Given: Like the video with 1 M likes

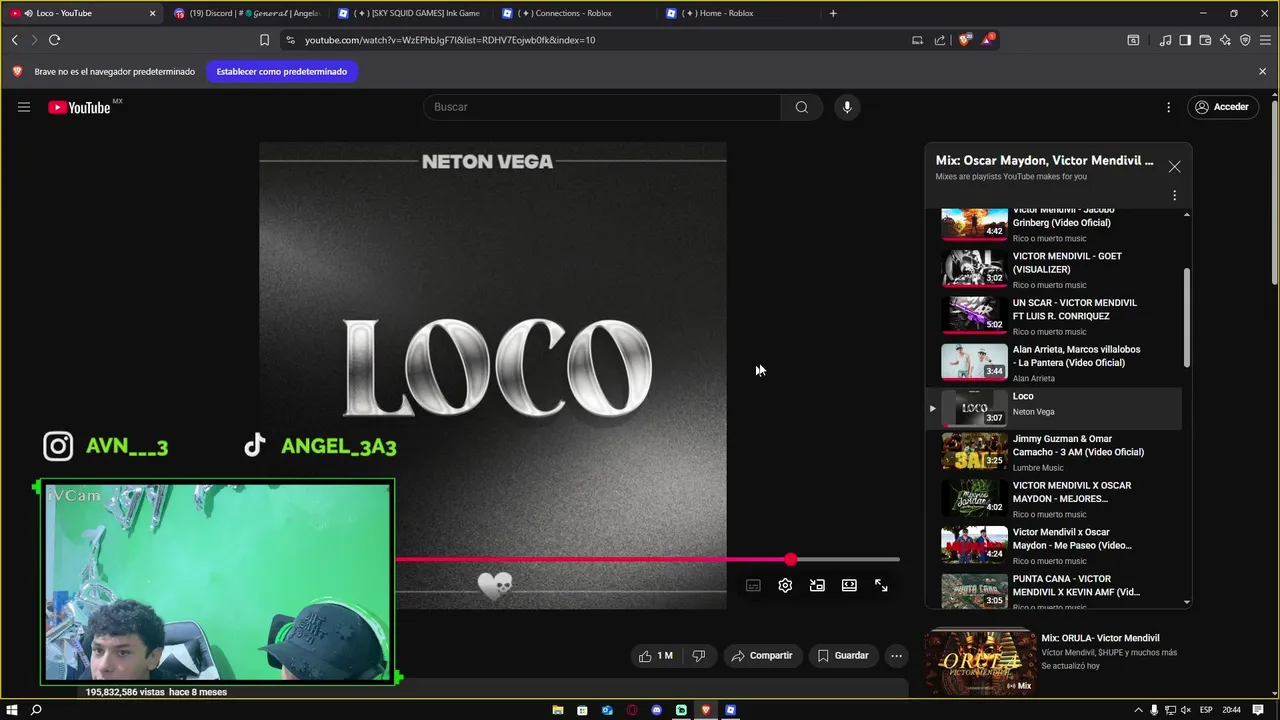Looking at the screenshot, I should [x=655, y=656].
